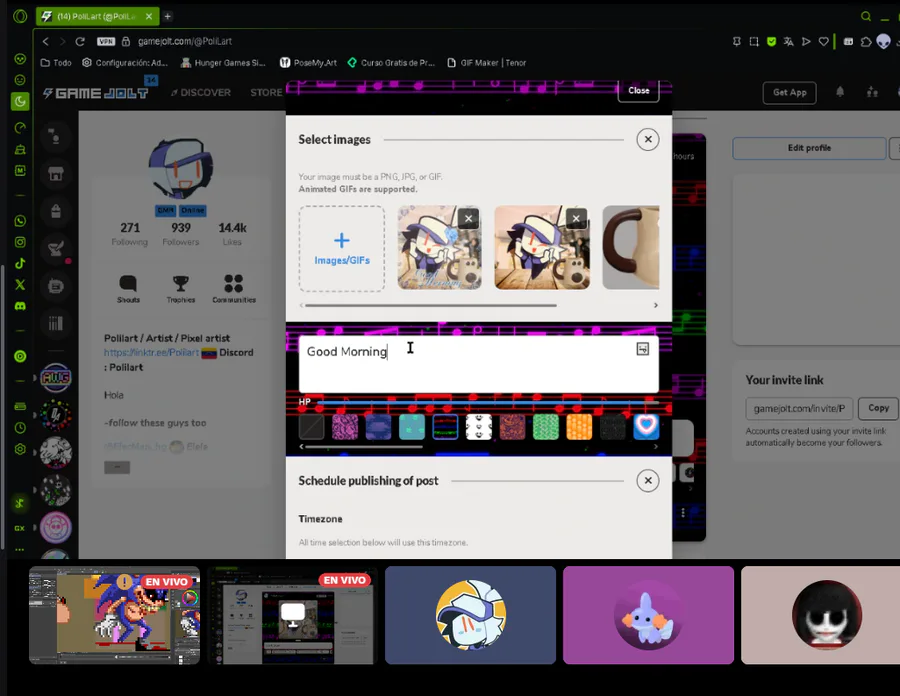Open the browser search icon

pyautogui.click(x=866, y=16)
